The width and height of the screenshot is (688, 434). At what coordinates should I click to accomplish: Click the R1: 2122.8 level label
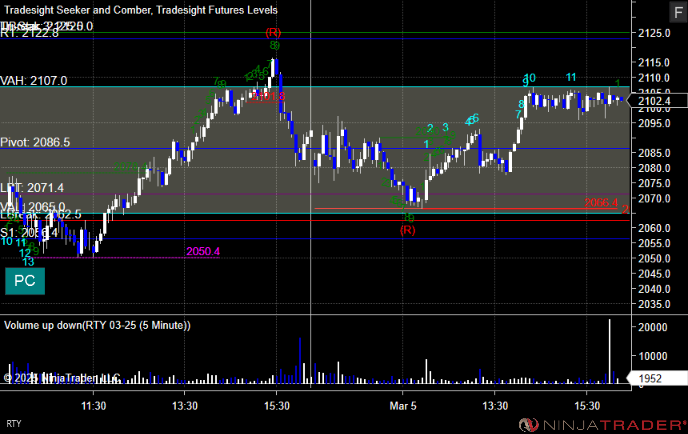29,33
